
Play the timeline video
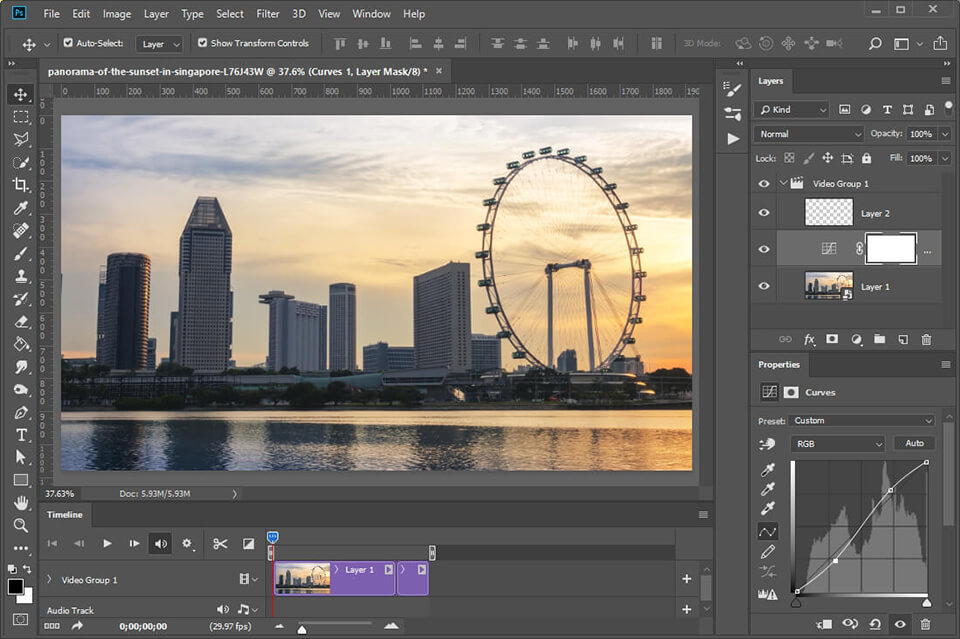tap(107, 544)
